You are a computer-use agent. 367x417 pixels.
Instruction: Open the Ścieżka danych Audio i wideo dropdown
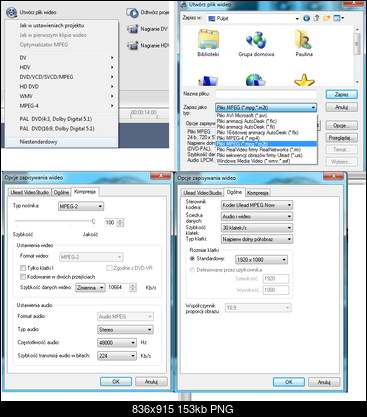tap(257, 216)
